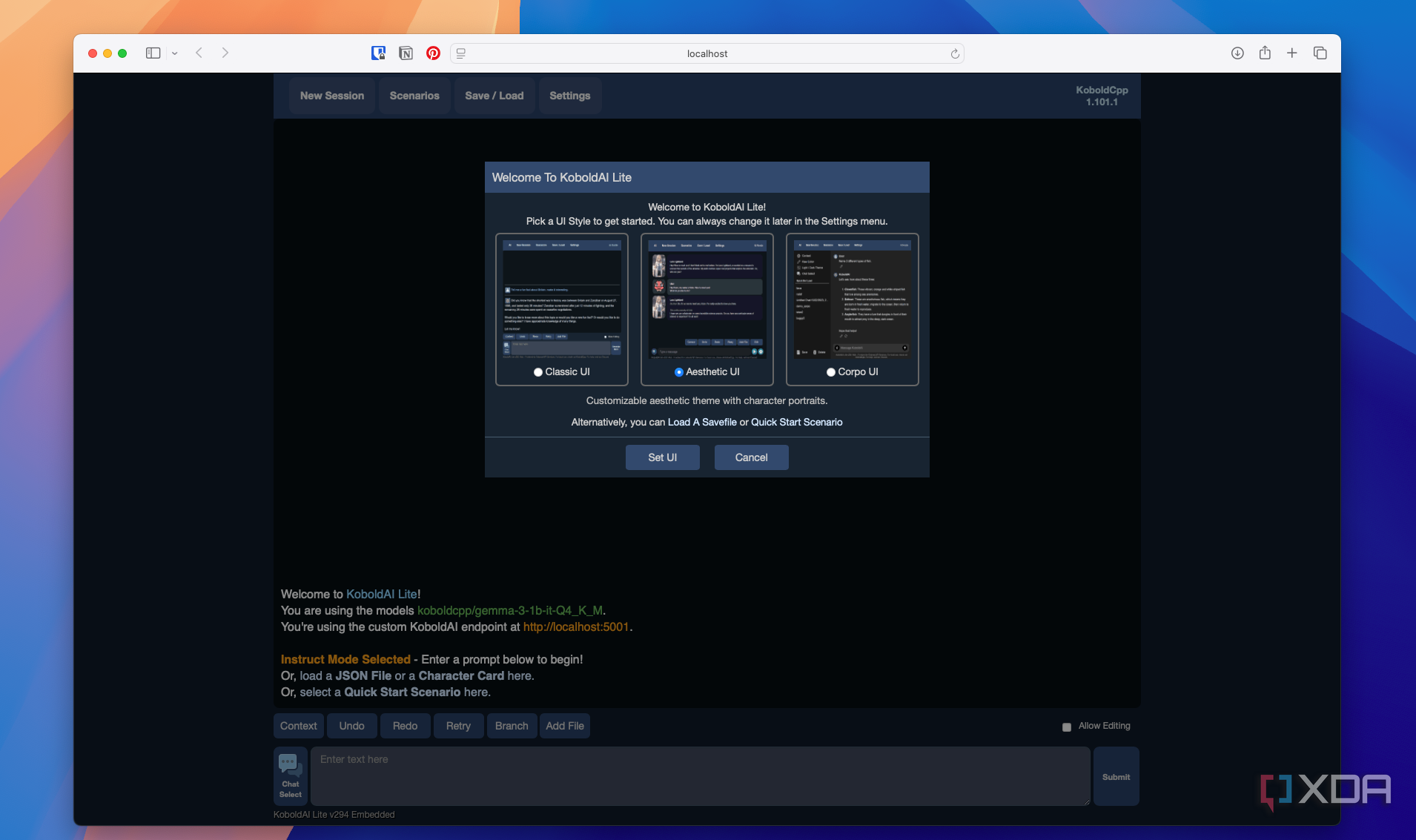Click the Undo button
1416x840 pixels.
pyautogui.click(x=351, y=726)
